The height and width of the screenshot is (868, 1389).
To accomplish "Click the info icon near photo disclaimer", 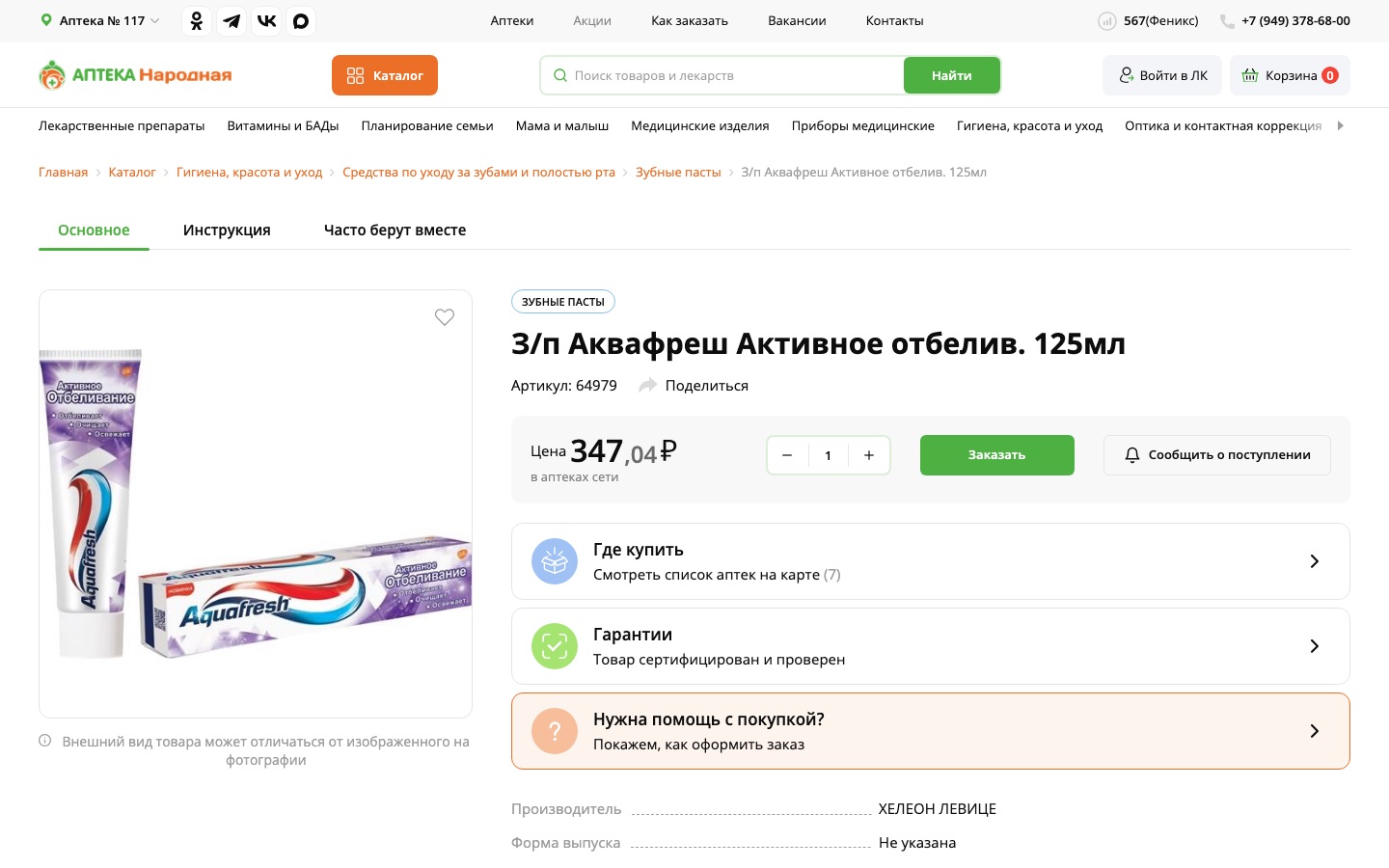I will click(45, 741).
